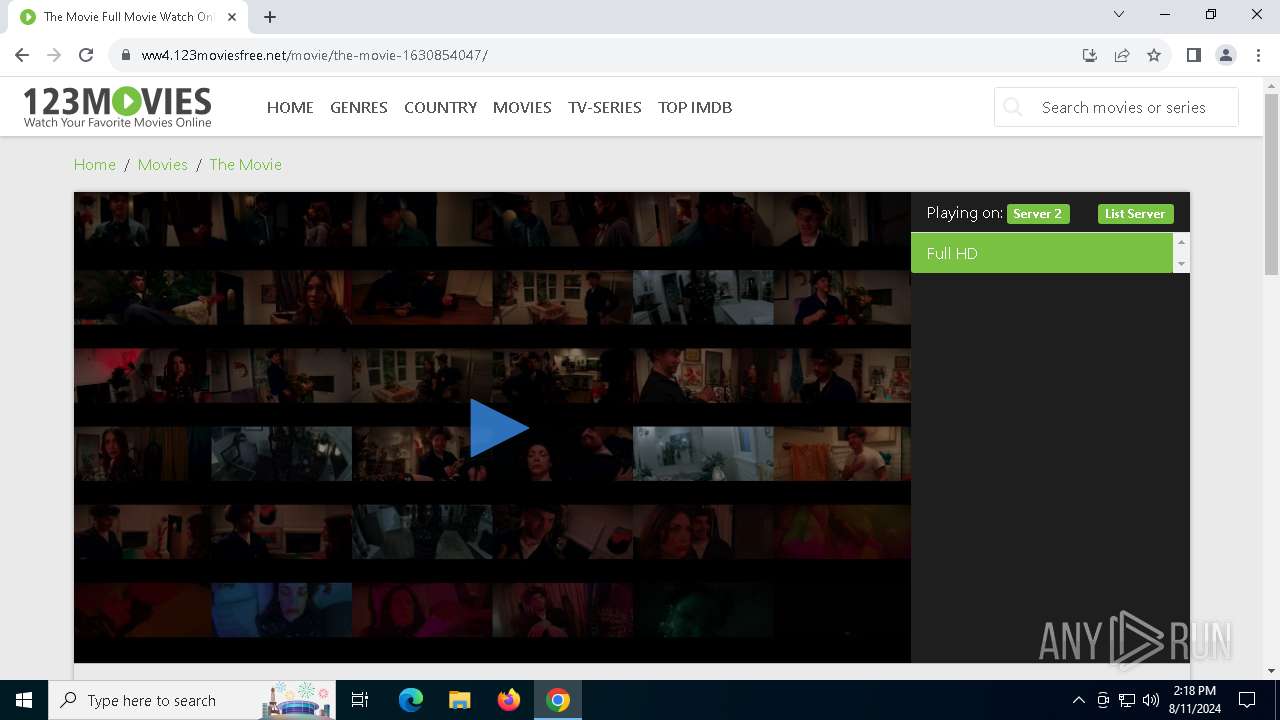Viewport: 1280px width, 720px height.
Task: Reload the page with refresh icon
Action: (x=86, y=55)
